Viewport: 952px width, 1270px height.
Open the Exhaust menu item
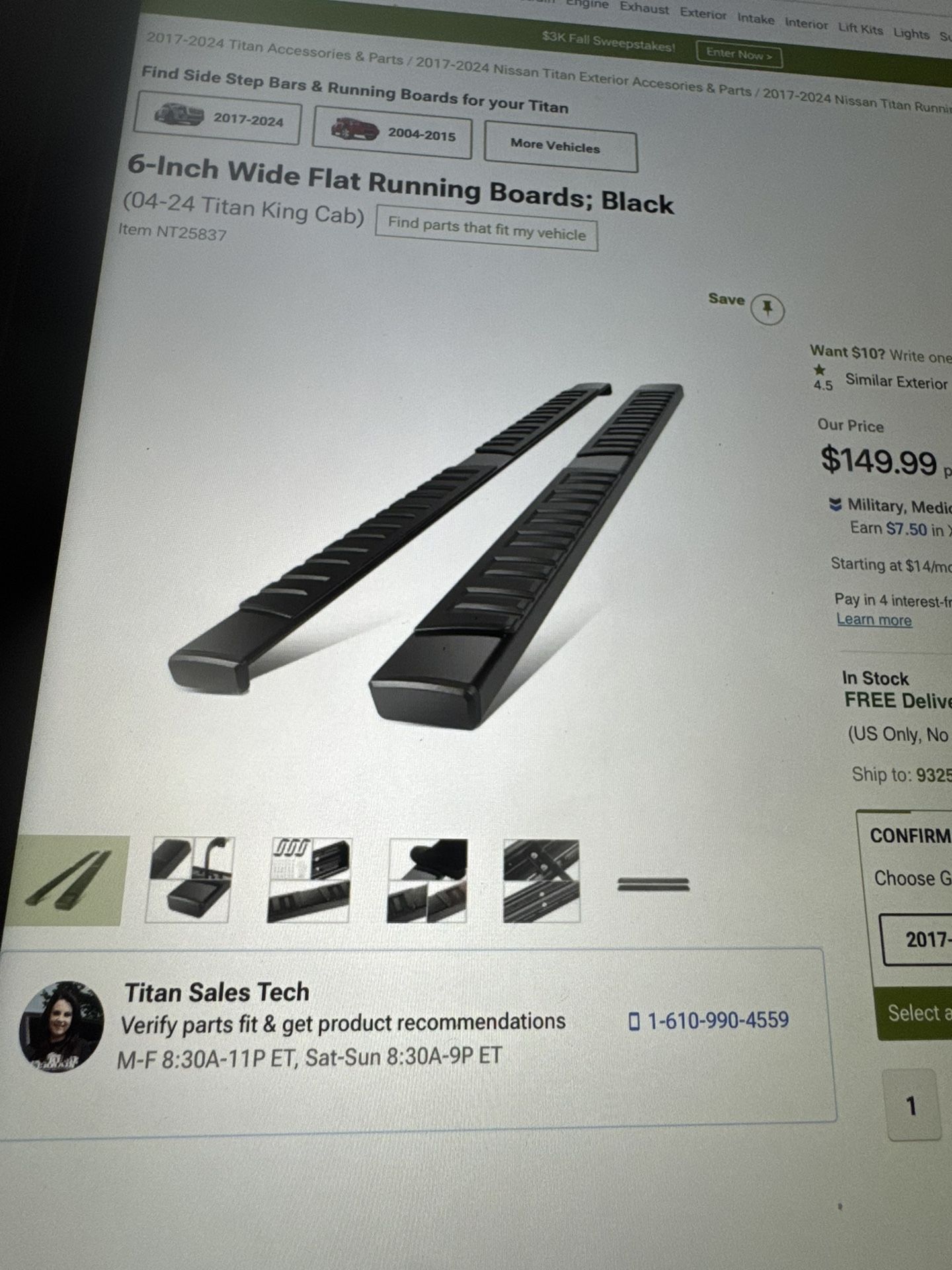[x=644, y=9]
